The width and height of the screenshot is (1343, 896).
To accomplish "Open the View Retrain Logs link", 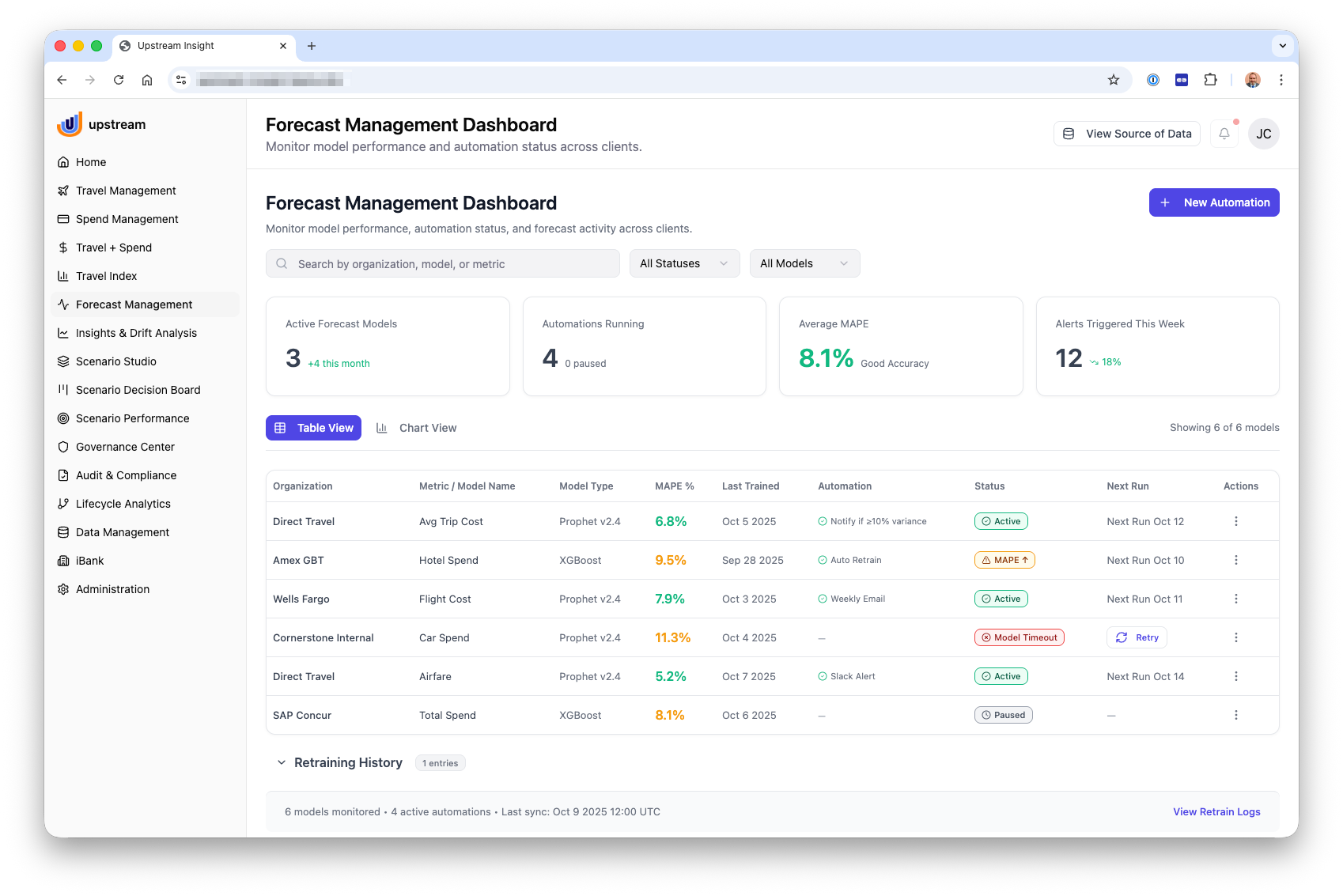I will pos(1216,812).
